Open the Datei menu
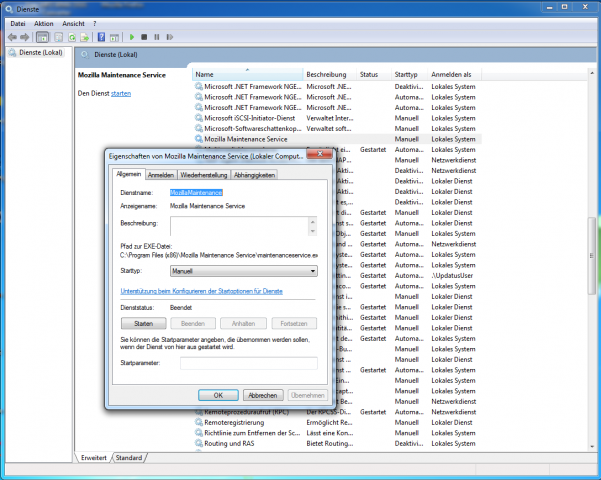This screenshot has width=601, height=480. pos(18,24)
